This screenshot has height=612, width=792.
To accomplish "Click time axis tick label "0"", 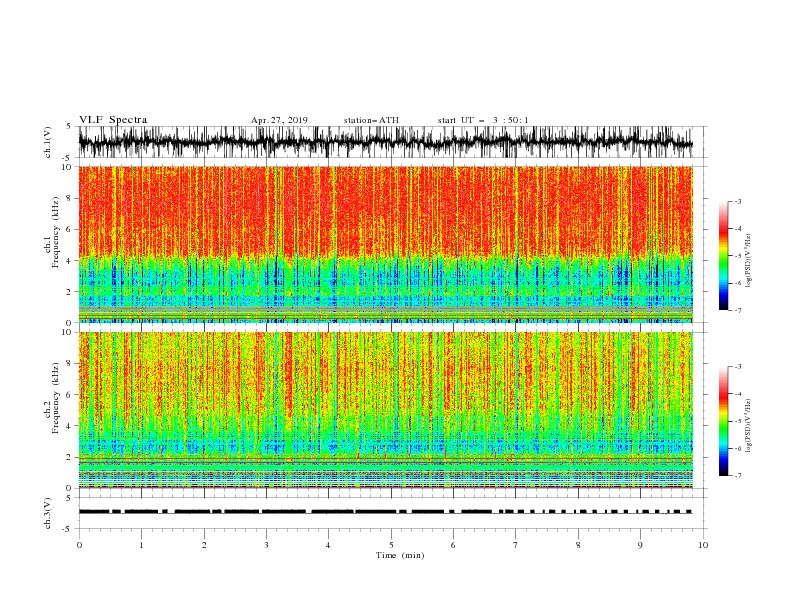I will (79, 545).
